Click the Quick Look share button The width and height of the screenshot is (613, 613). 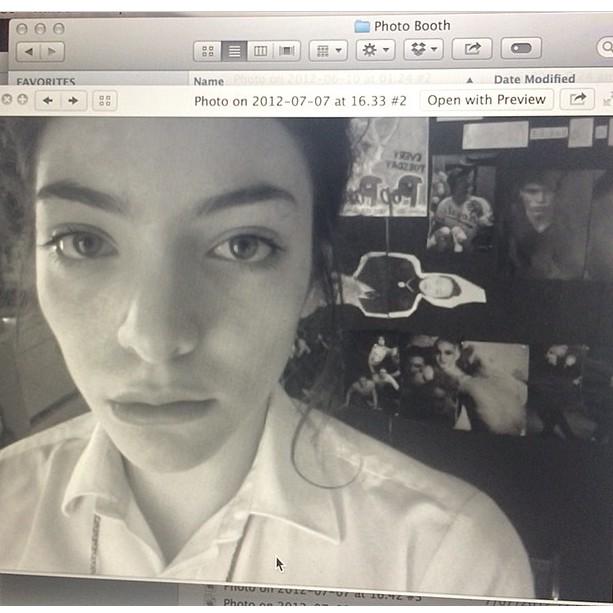(577, 99)
